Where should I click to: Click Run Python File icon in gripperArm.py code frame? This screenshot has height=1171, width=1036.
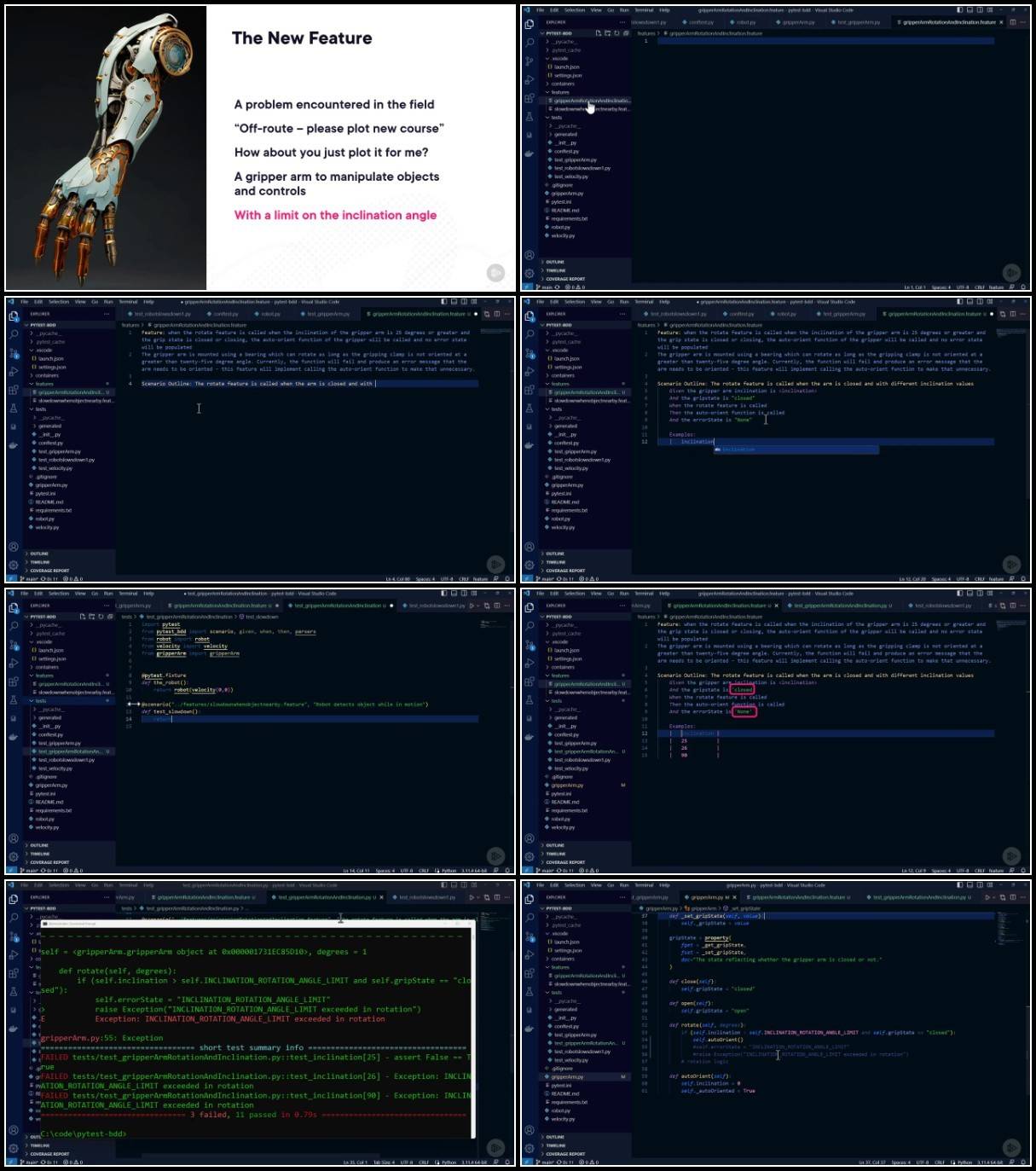[987, 897]
